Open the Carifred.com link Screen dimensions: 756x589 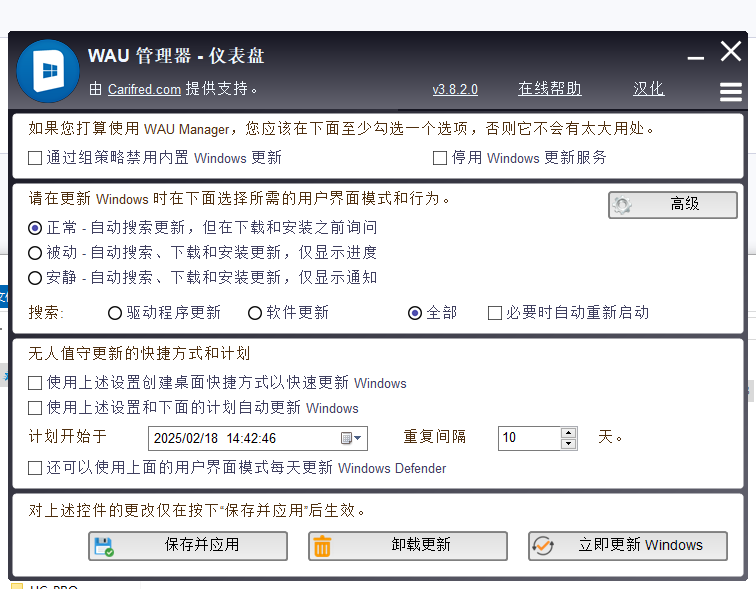[x=144, y=90]
